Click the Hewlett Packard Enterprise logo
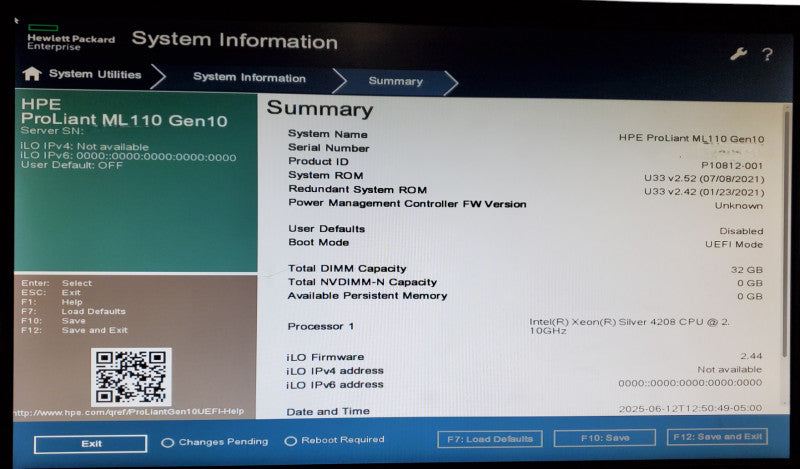The width and height of the screenshot is (800, 469). 71,38
